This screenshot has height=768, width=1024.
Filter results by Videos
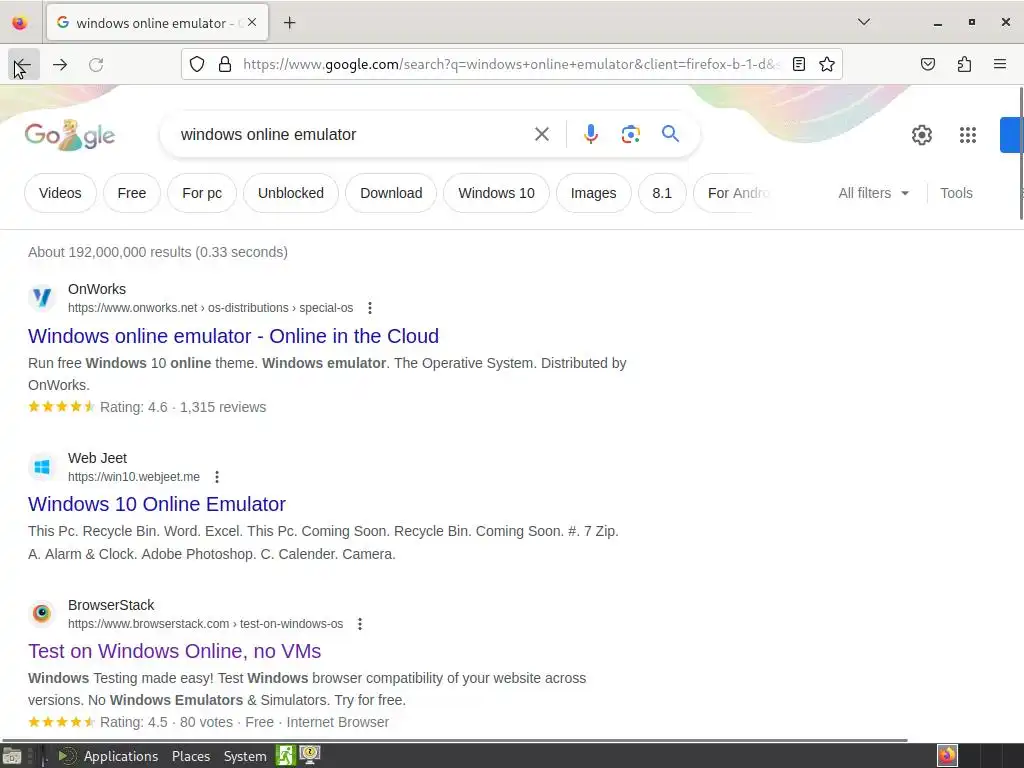[60, 193]
